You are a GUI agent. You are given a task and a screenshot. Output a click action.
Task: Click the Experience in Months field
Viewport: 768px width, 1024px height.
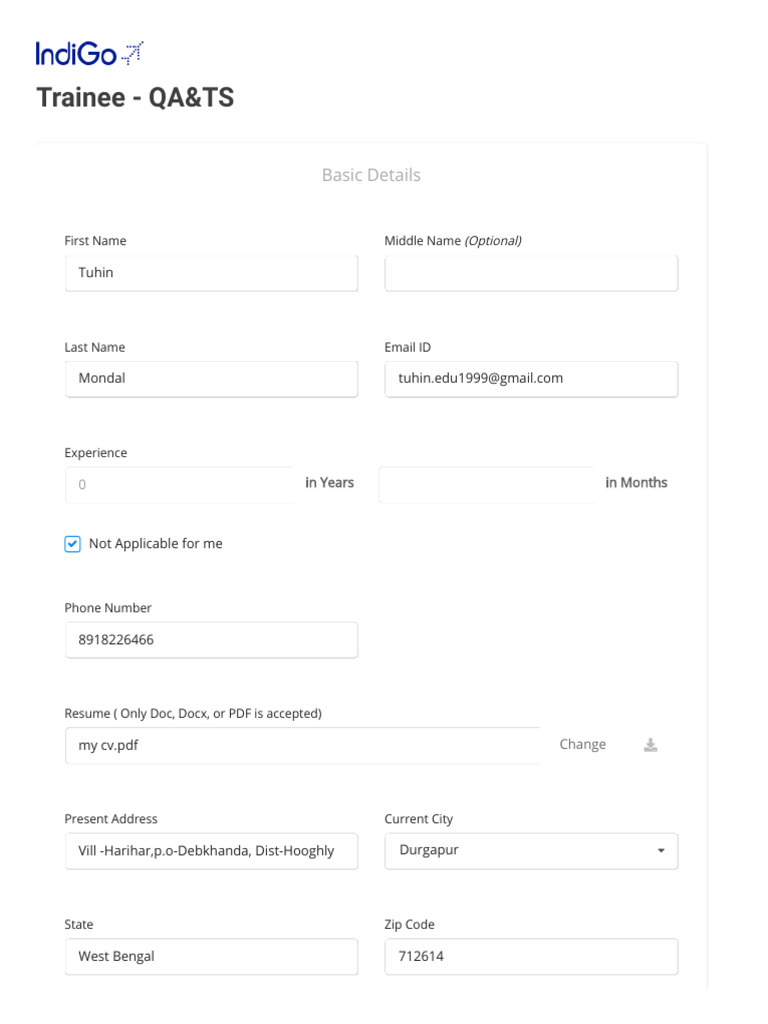pyautogui.click(x=487, y=485)
